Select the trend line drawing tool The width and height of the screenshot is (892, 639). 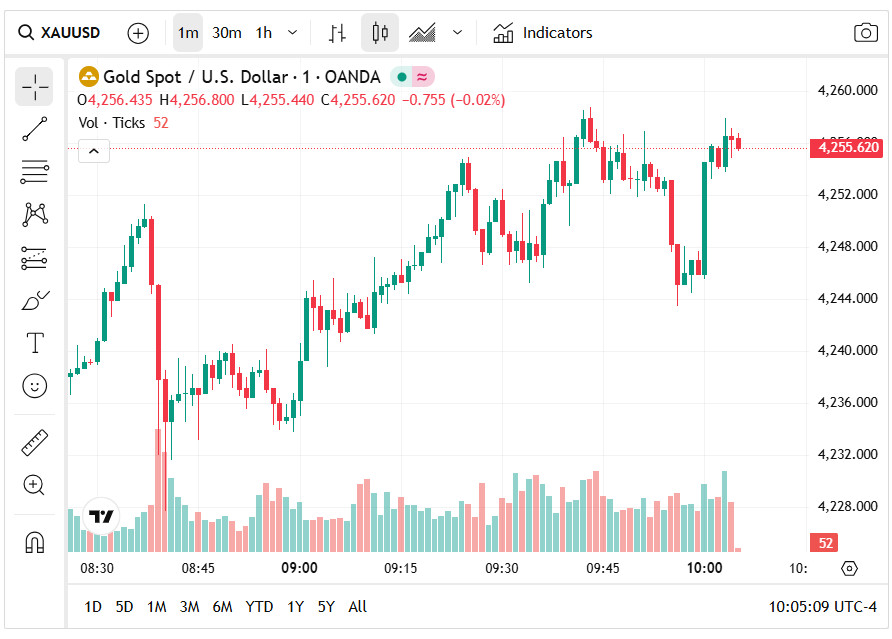point(34,128)
